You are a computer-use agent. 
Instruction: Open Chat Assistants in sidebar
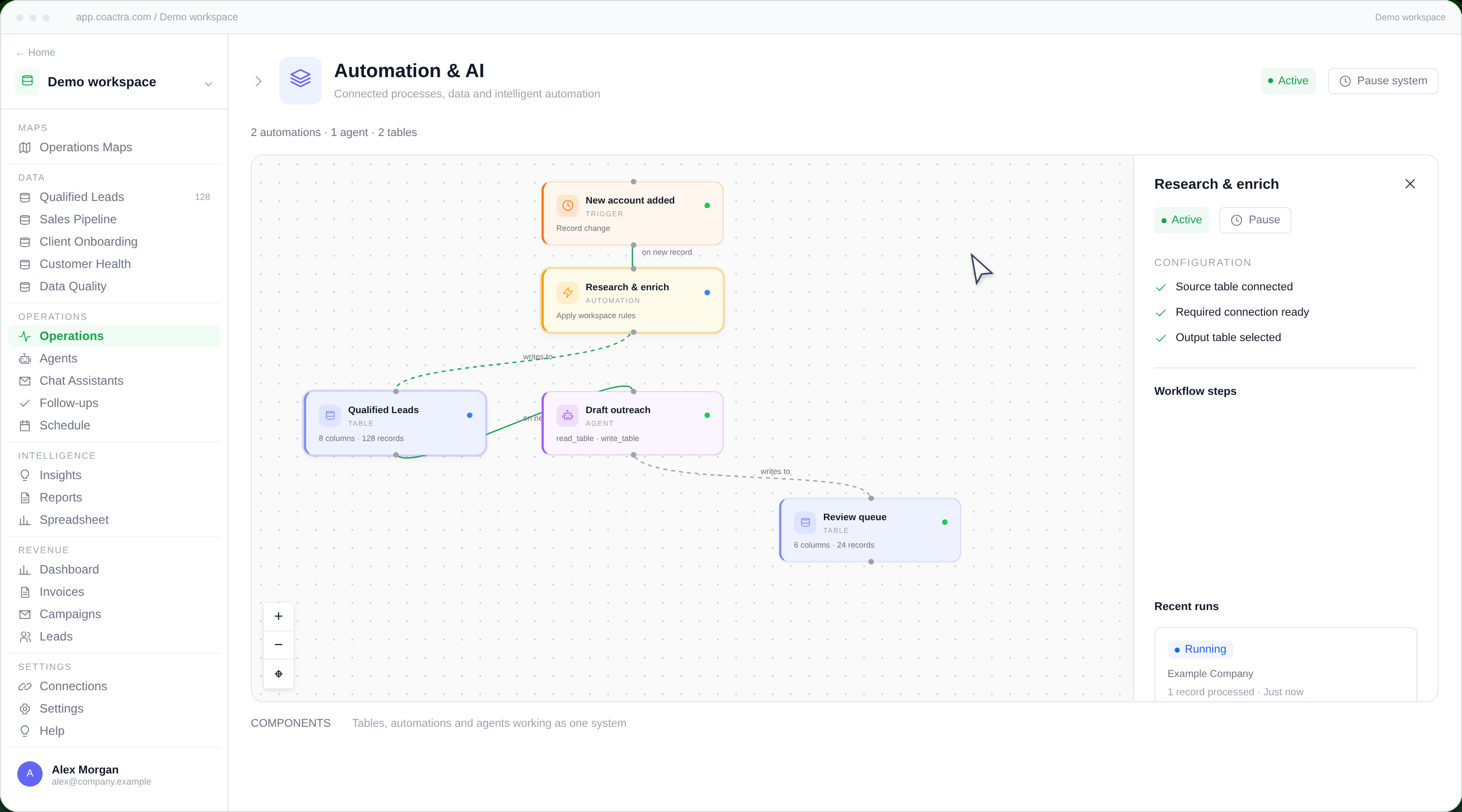tap(114, 381)
